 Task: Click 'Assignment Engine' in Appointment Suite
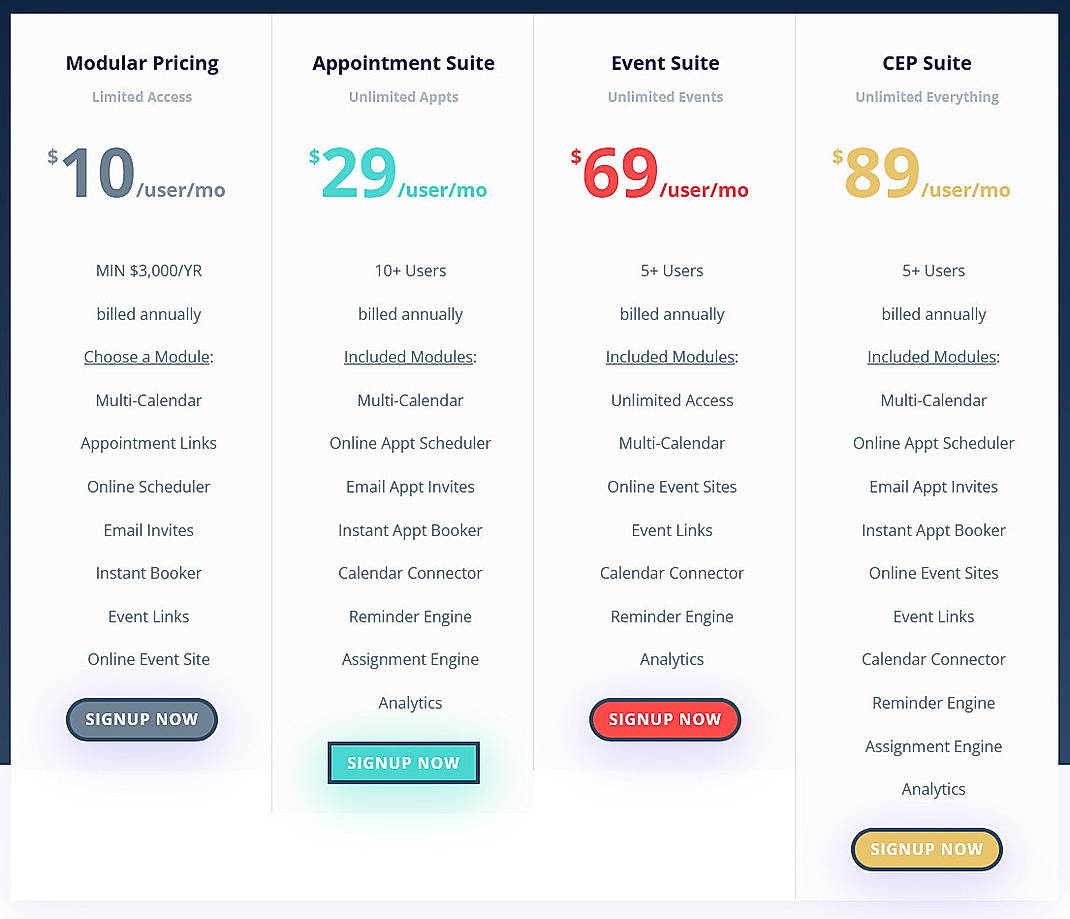(410, 660)
